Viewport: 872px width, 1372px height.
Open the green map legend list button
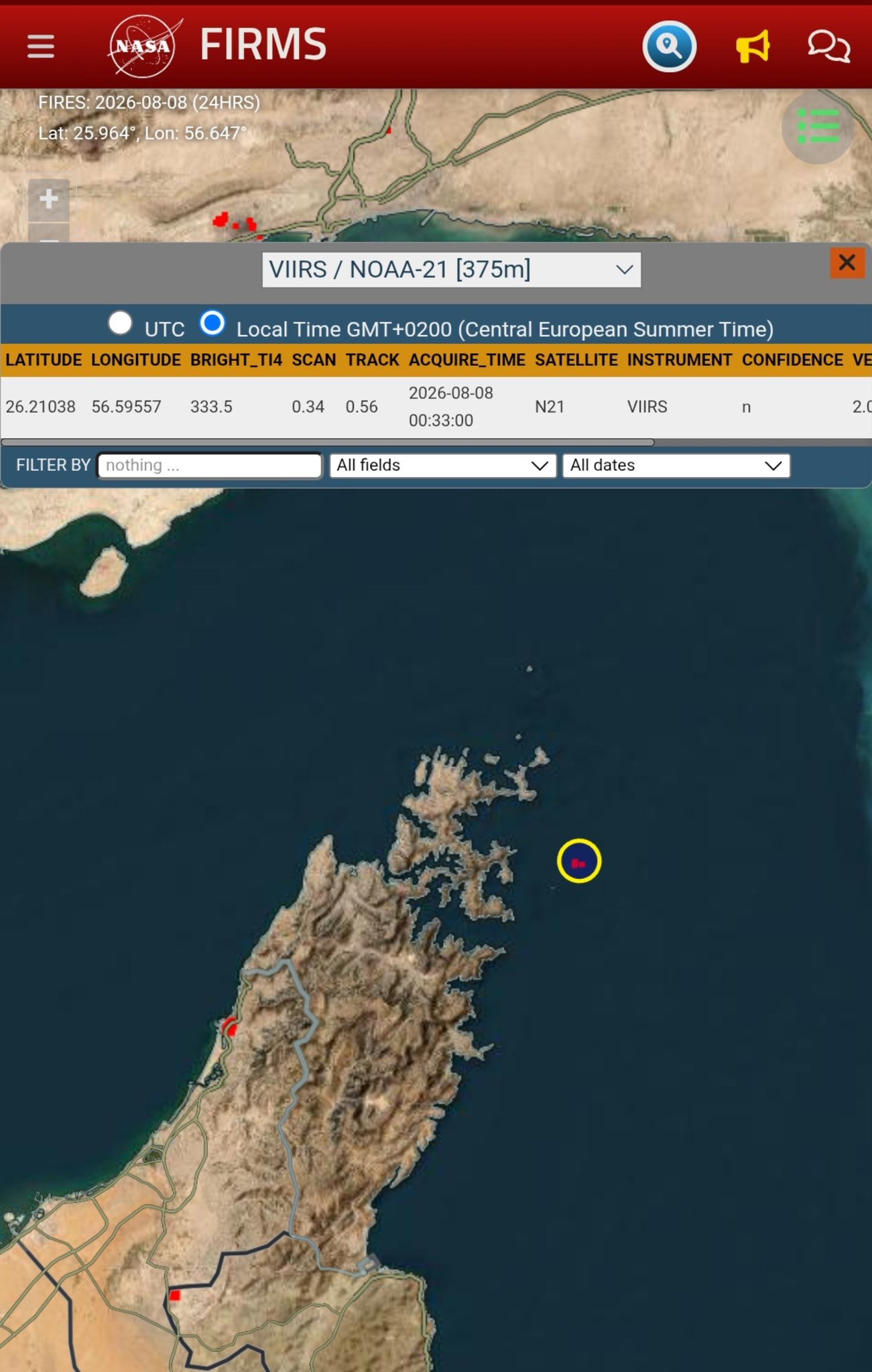[x=818, y=127]
